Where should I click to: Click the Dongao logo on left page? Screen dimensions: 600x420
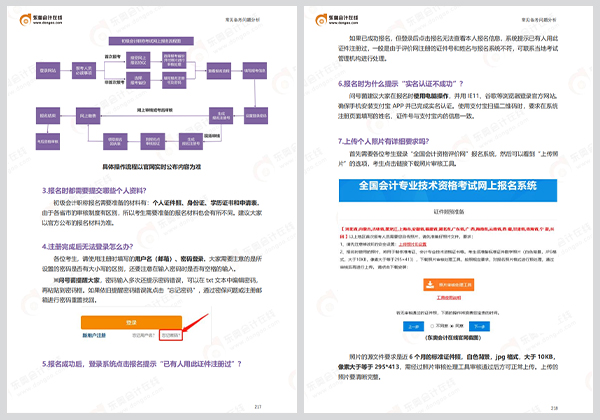point(41,20)
